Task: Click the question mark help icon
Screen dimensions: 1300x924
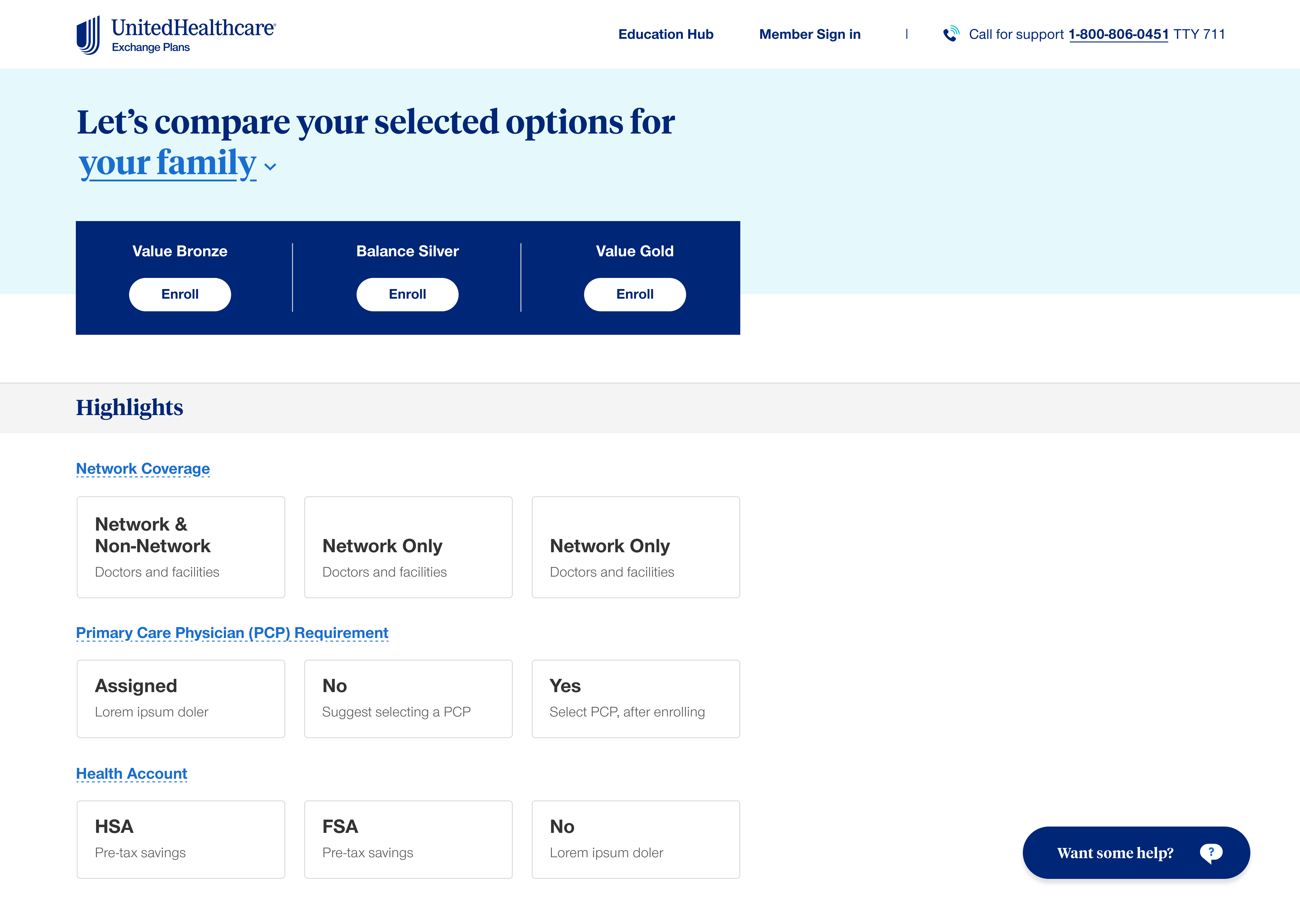Action: pyautogui.click(x=1211, y=852)
